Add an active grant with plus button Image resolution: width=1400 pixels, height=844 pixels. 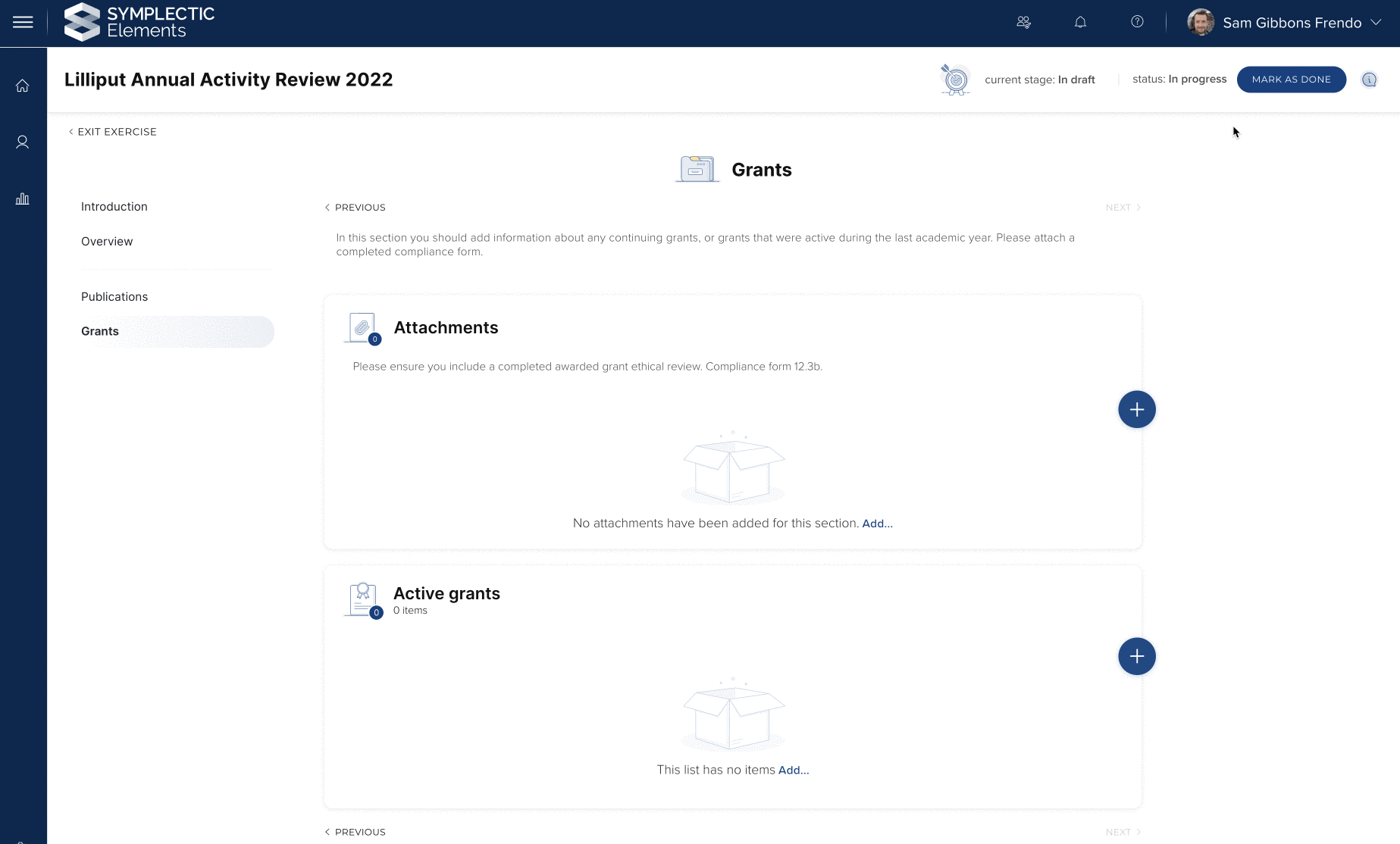[1137, 656]
